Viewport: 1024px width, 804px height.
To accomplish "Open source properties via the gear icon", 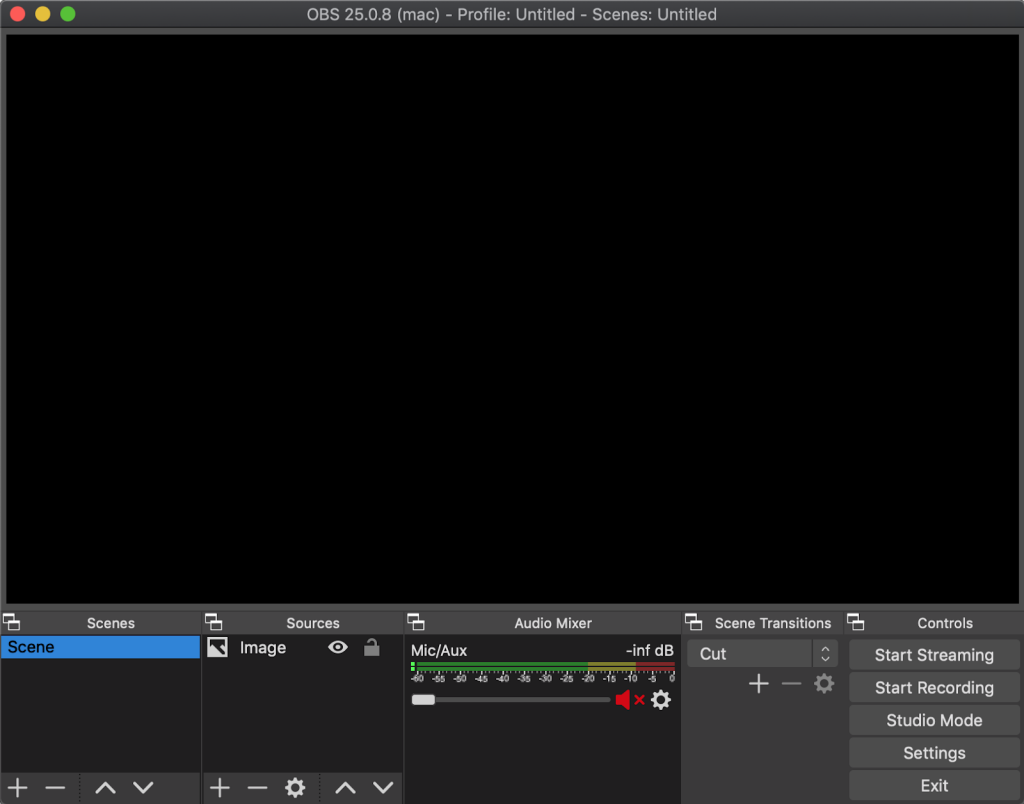I will click(x=294, y=787).
